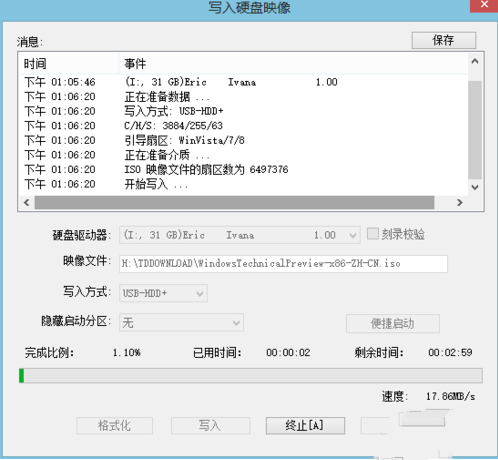Open the 写入方式 USB-HDD+ dropdown
The image size is (498, 460).
click(163, 293)
